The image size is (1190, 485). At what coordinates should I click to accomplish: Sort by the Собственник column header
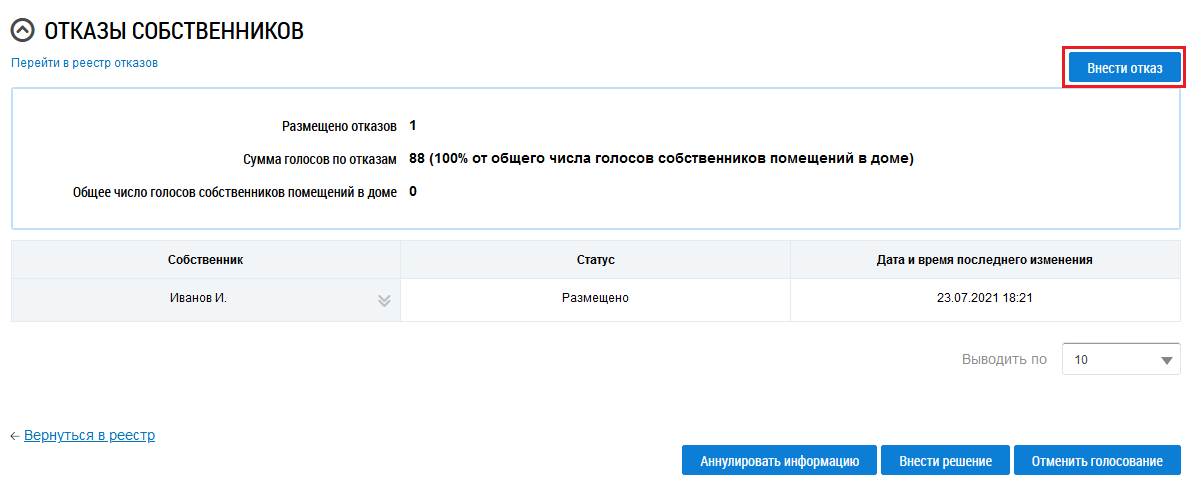206,260
